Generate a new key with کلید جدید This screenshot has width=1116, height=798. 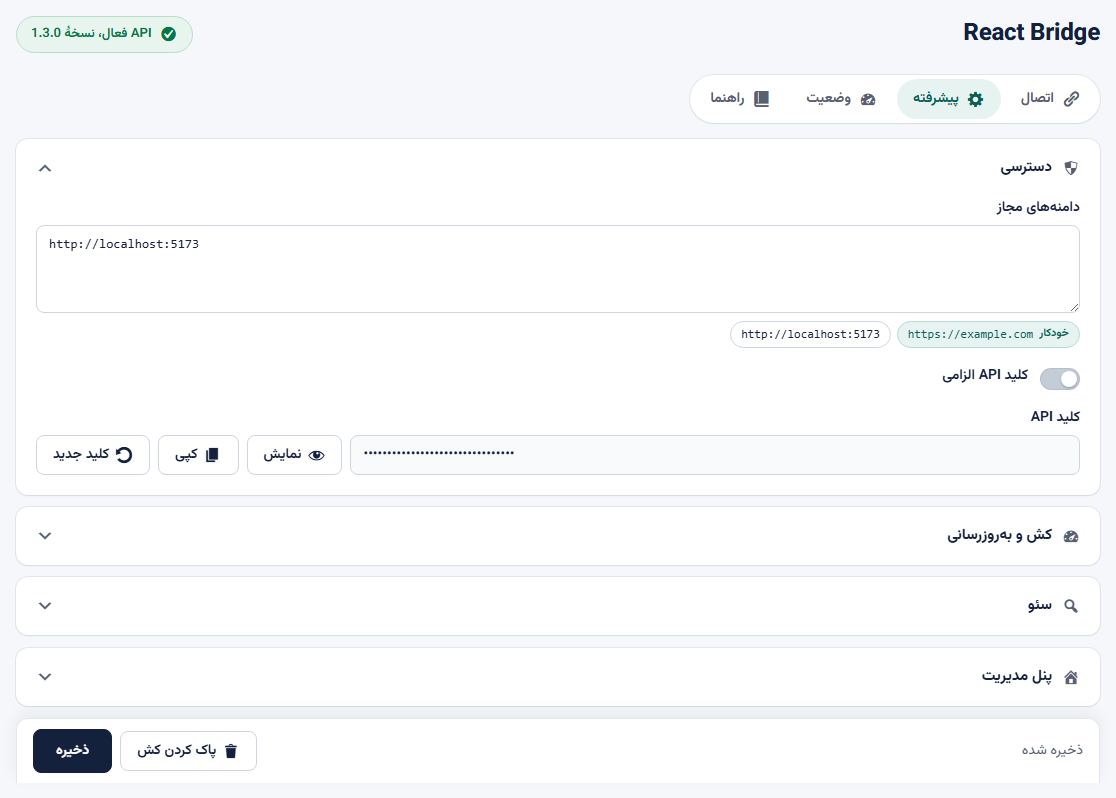point(93,455)
